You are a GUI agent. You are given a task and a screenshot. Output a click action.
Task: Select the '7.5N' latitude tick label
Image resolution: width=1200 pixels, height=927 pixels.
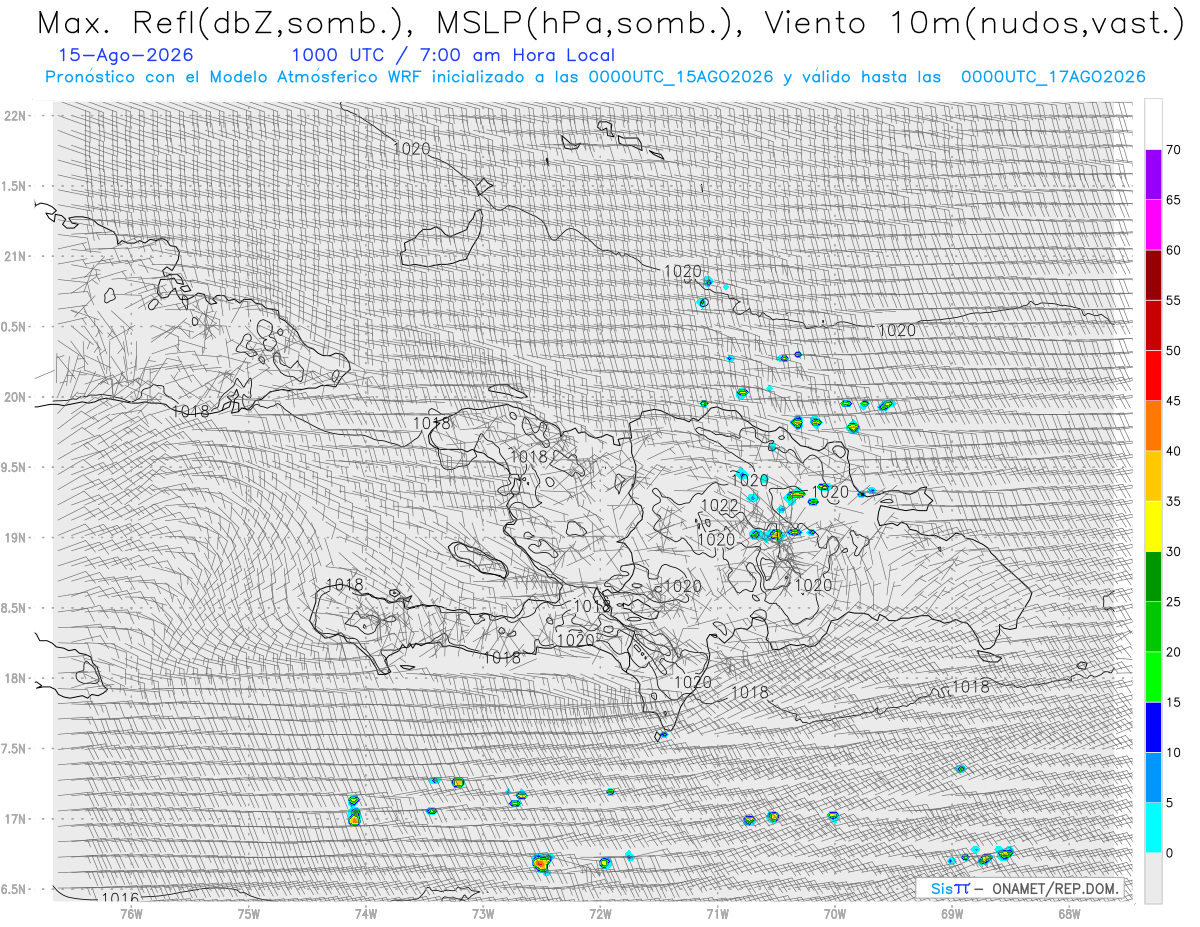coord(15,748)
